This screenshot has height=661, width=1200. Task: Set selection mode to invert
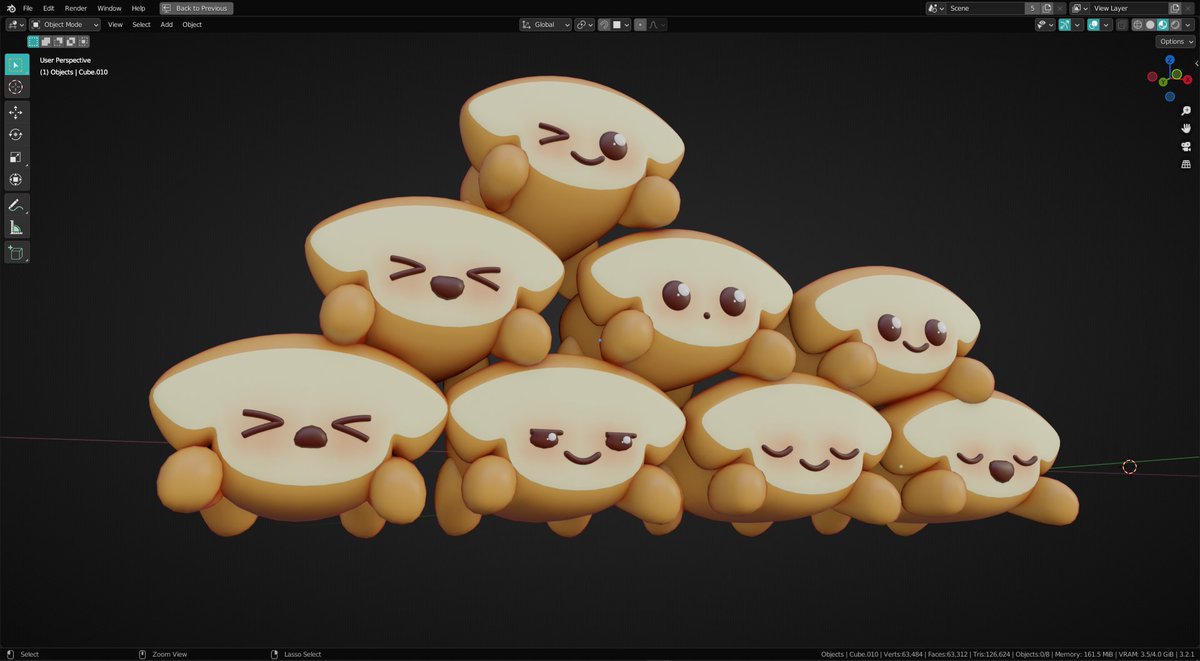point(71,41)
